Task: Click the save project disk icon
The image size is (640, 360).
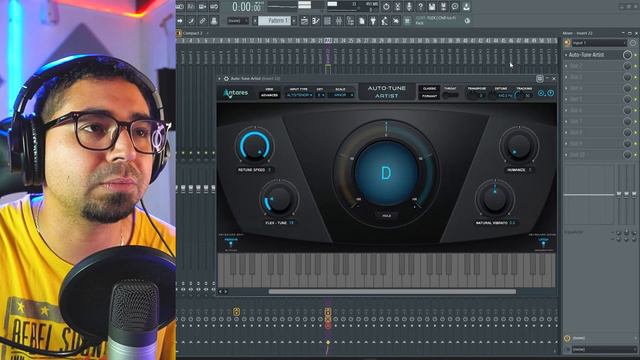Action: (x=432, y=7)
